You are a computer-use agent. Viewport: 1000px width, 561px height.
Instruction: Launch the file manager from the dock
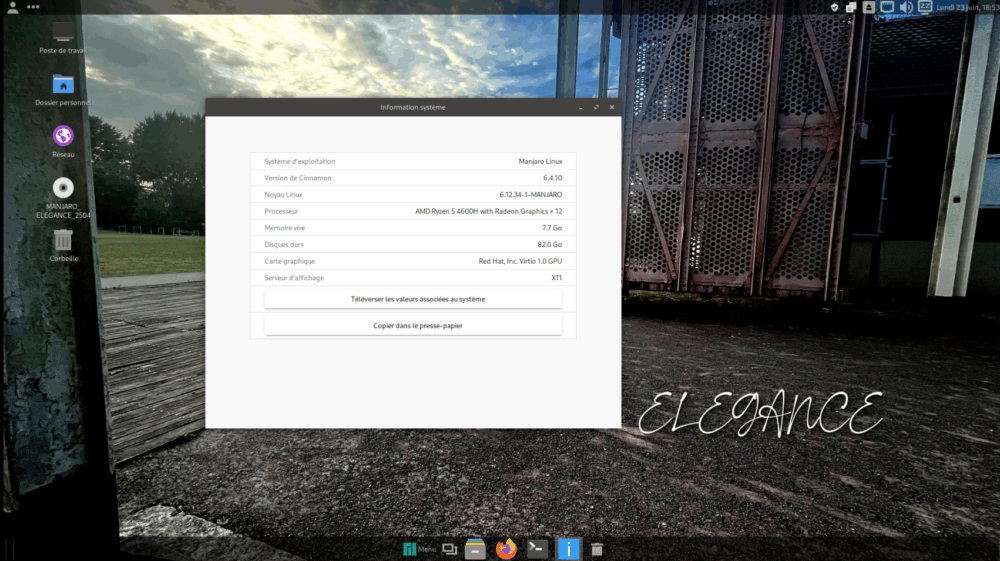tap(475, 549)
